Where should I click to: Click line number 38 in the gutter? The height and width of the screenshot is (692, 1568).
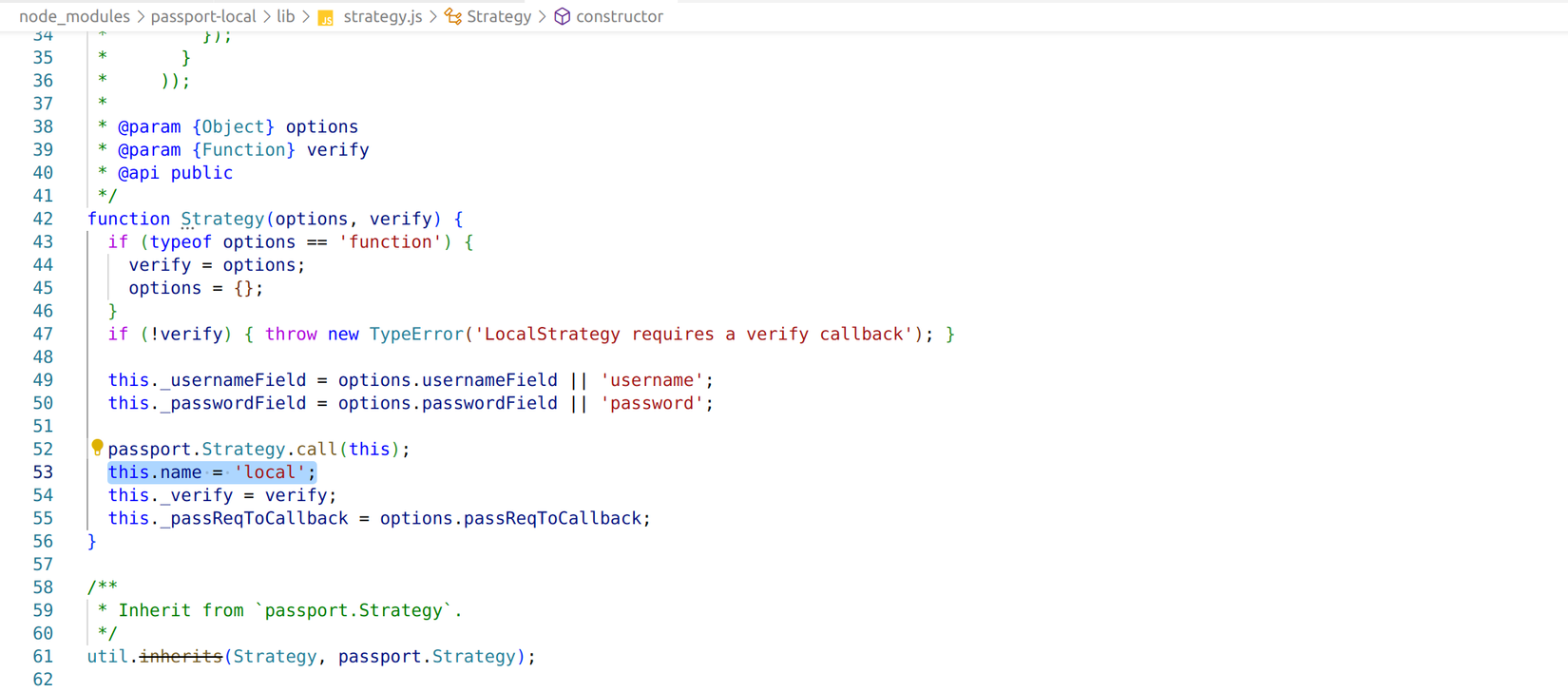43,126
